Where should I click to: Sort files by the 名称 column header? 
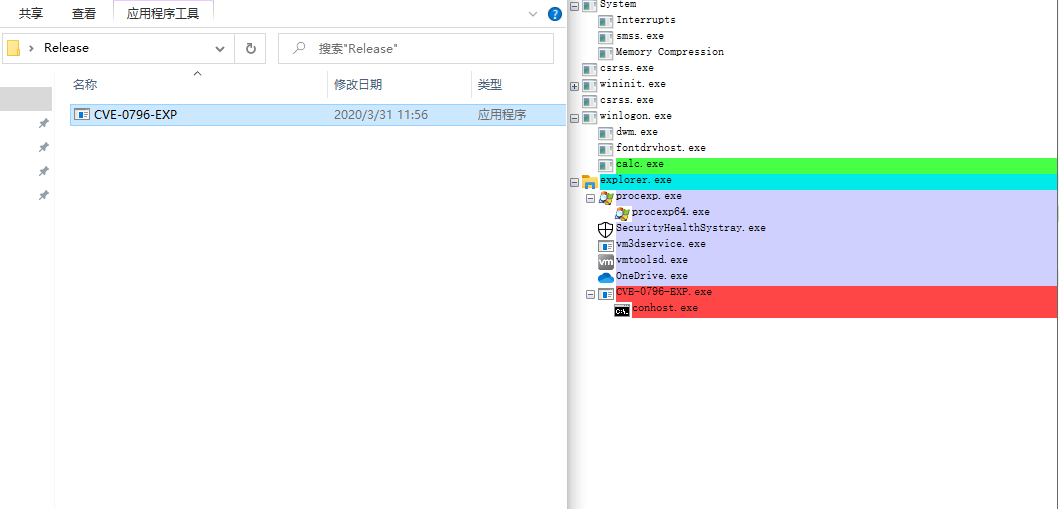tap(85, 85)
